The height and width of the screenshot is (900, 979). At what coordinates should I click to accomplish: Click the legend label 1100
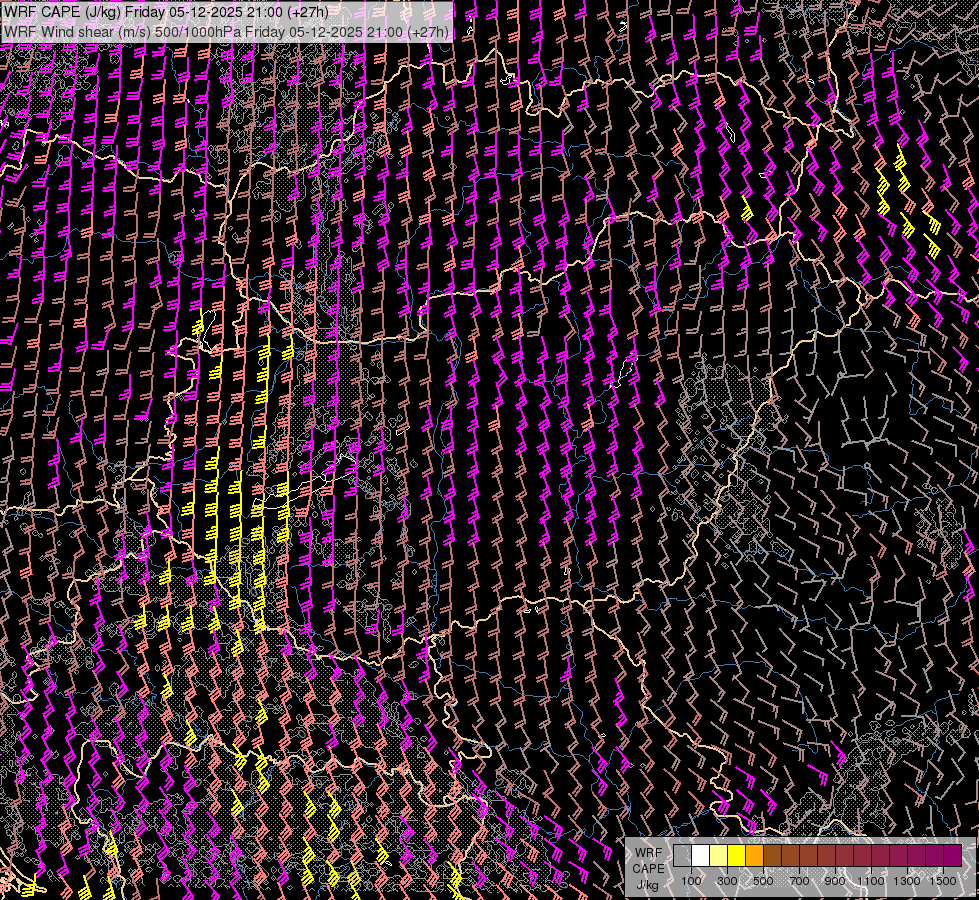click(x=870, y=881)
